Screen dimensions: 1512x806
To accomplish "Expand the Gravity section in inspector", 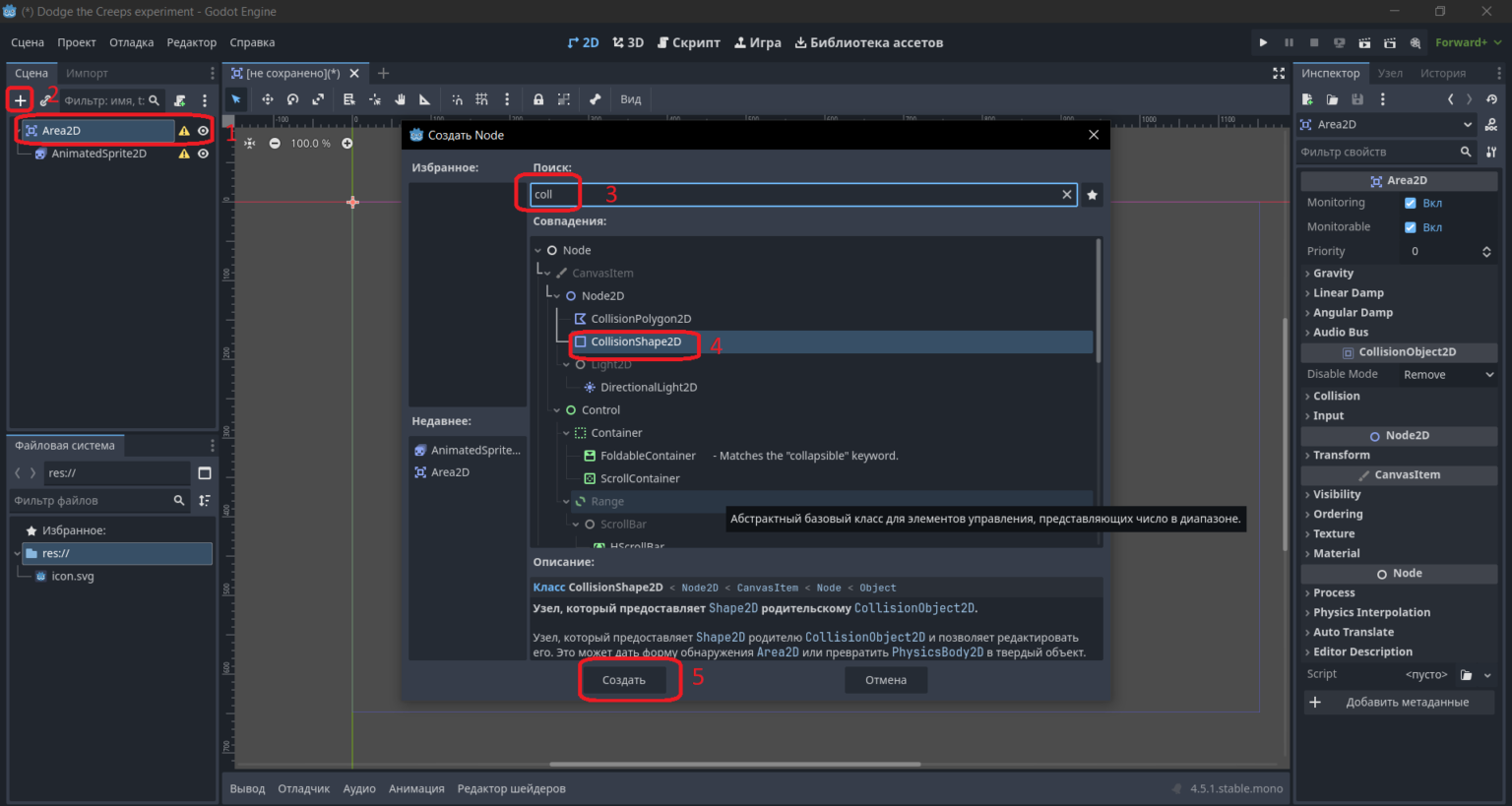I will point(1333,274).
